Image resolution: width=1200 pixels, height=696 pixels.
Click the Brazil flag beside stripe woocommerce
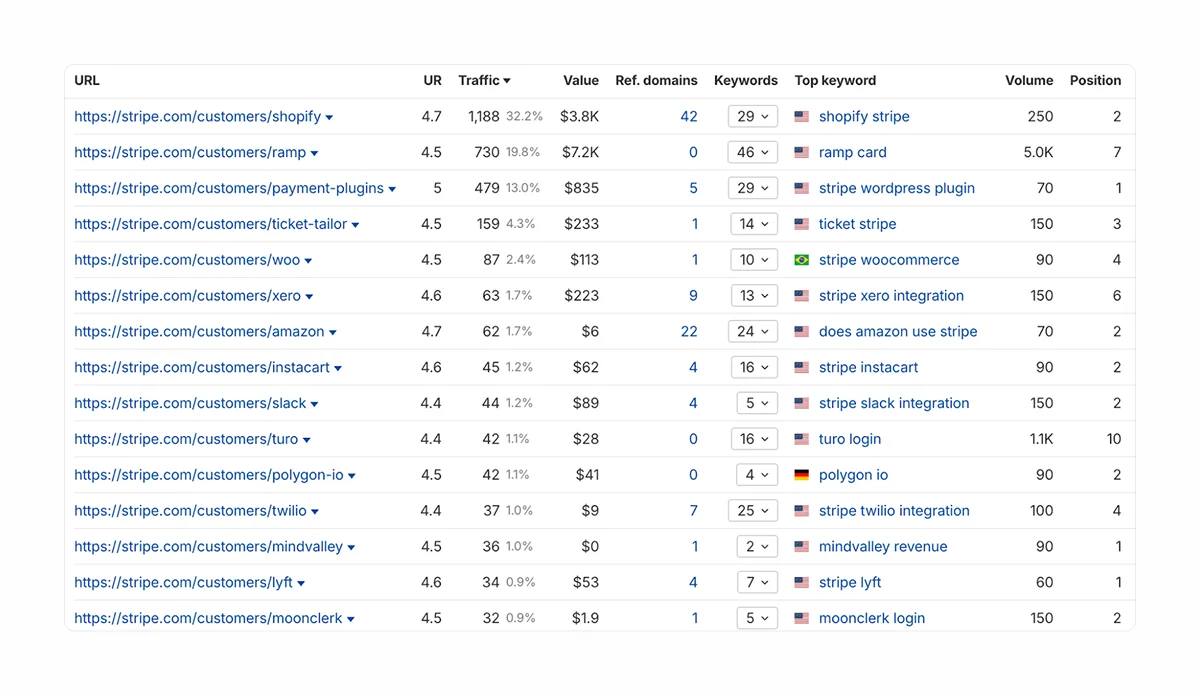[x=801, y=260]
